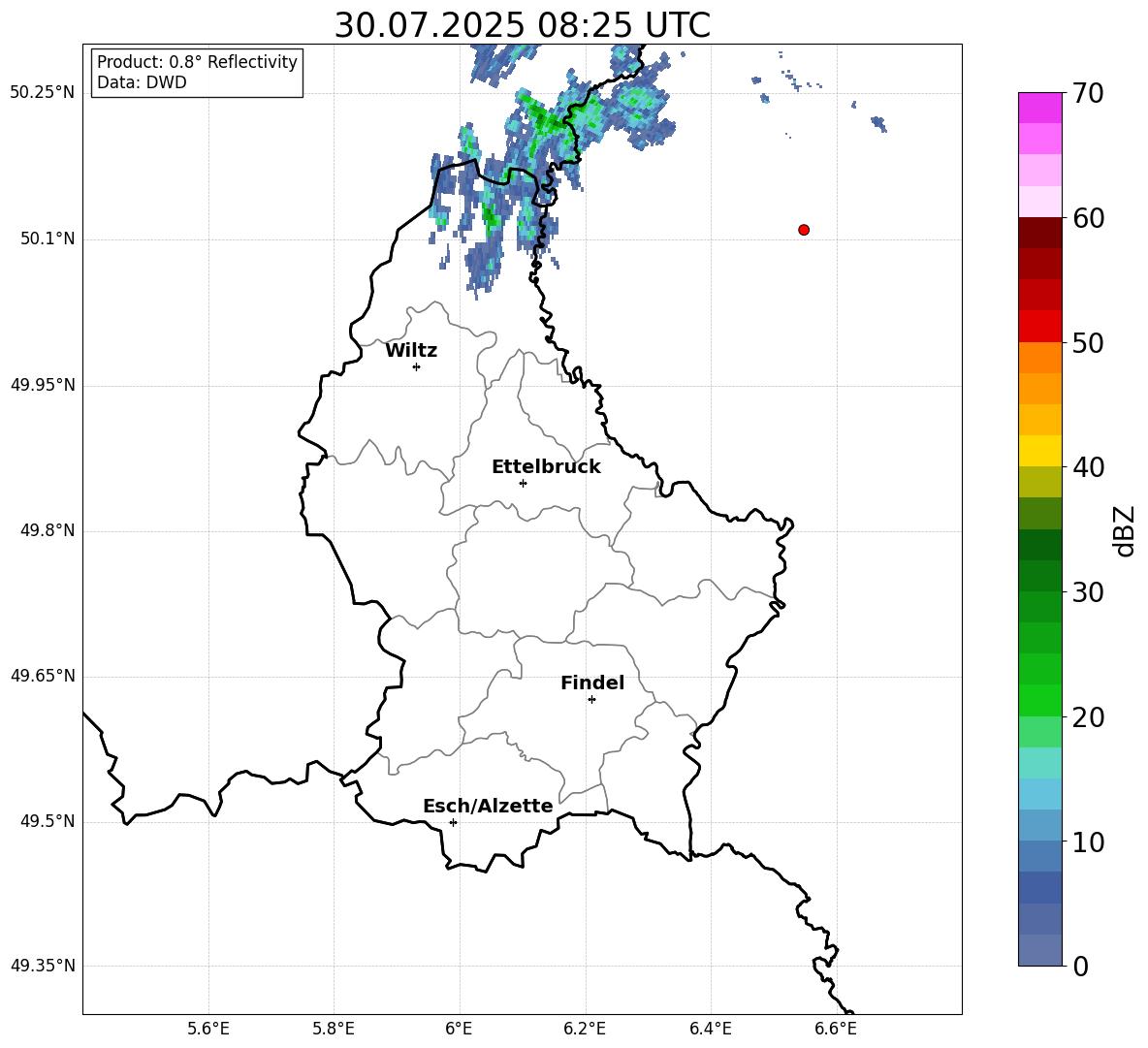Click the dBZ colorbar axis label
1148x1048 pixels.
click(x=1124, y=530)
